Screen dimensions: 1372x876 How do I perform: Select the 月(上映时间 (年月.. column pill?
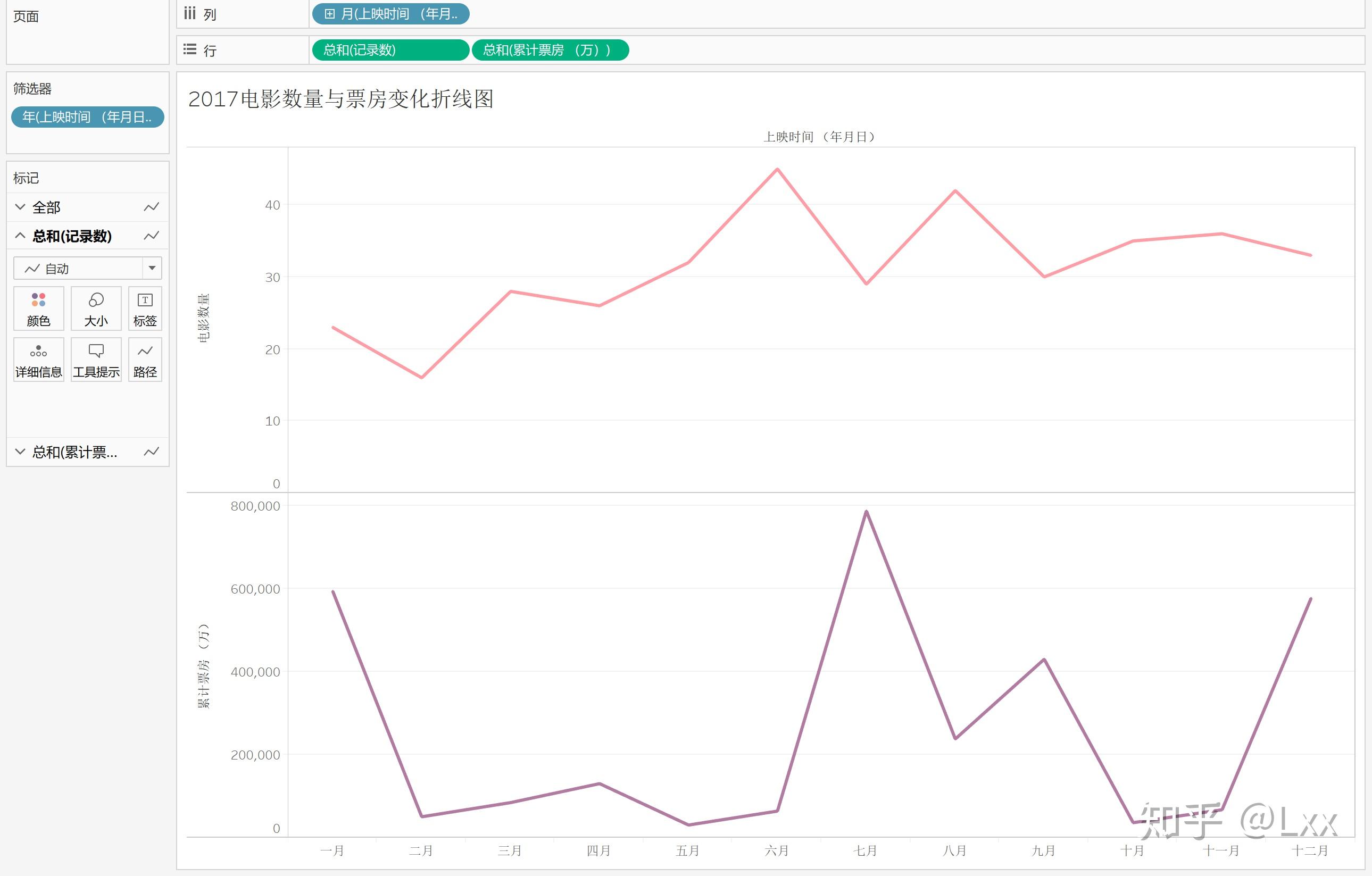point(390,14)
